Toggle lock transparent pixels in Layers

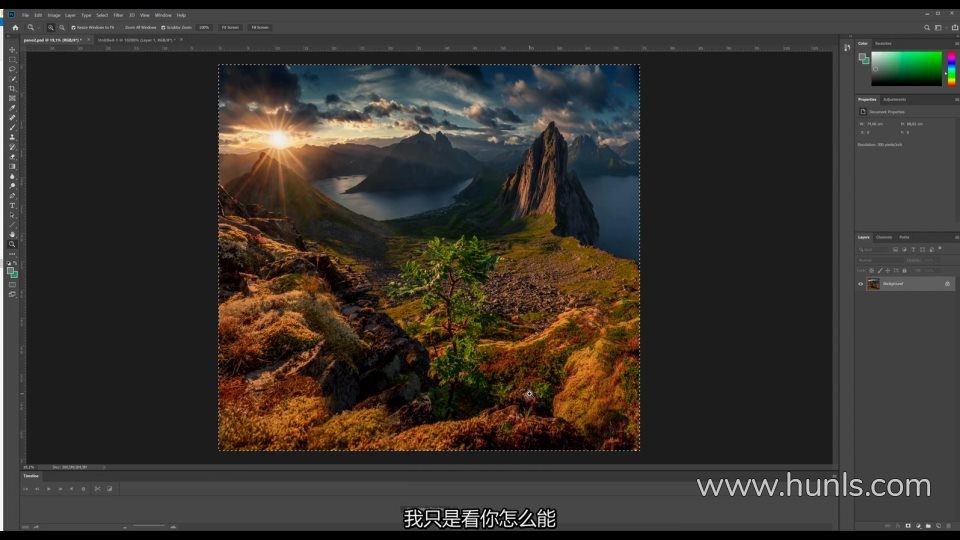tap(871, 271)
